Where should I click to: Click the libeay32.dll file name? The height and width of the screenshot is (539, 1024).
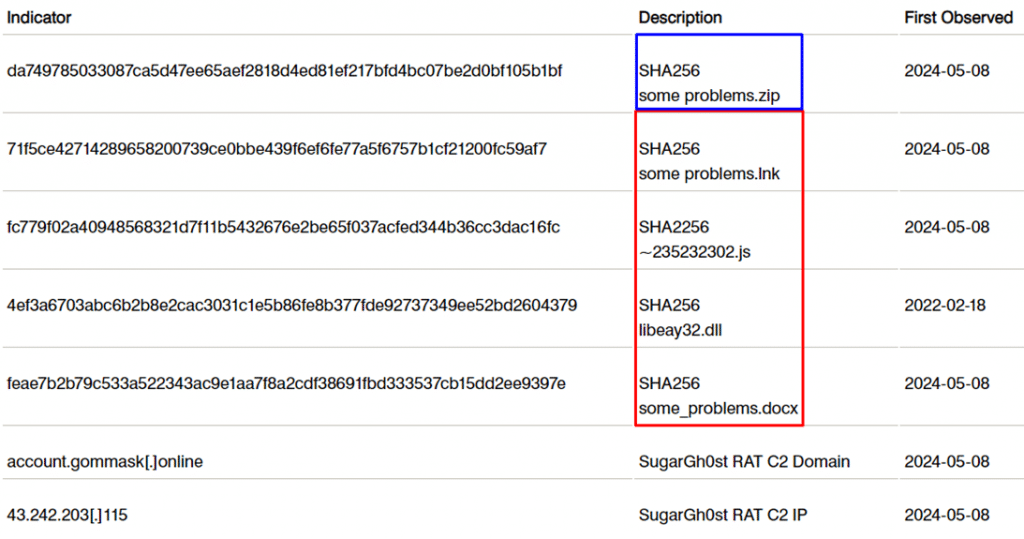[x=680, y=331]
